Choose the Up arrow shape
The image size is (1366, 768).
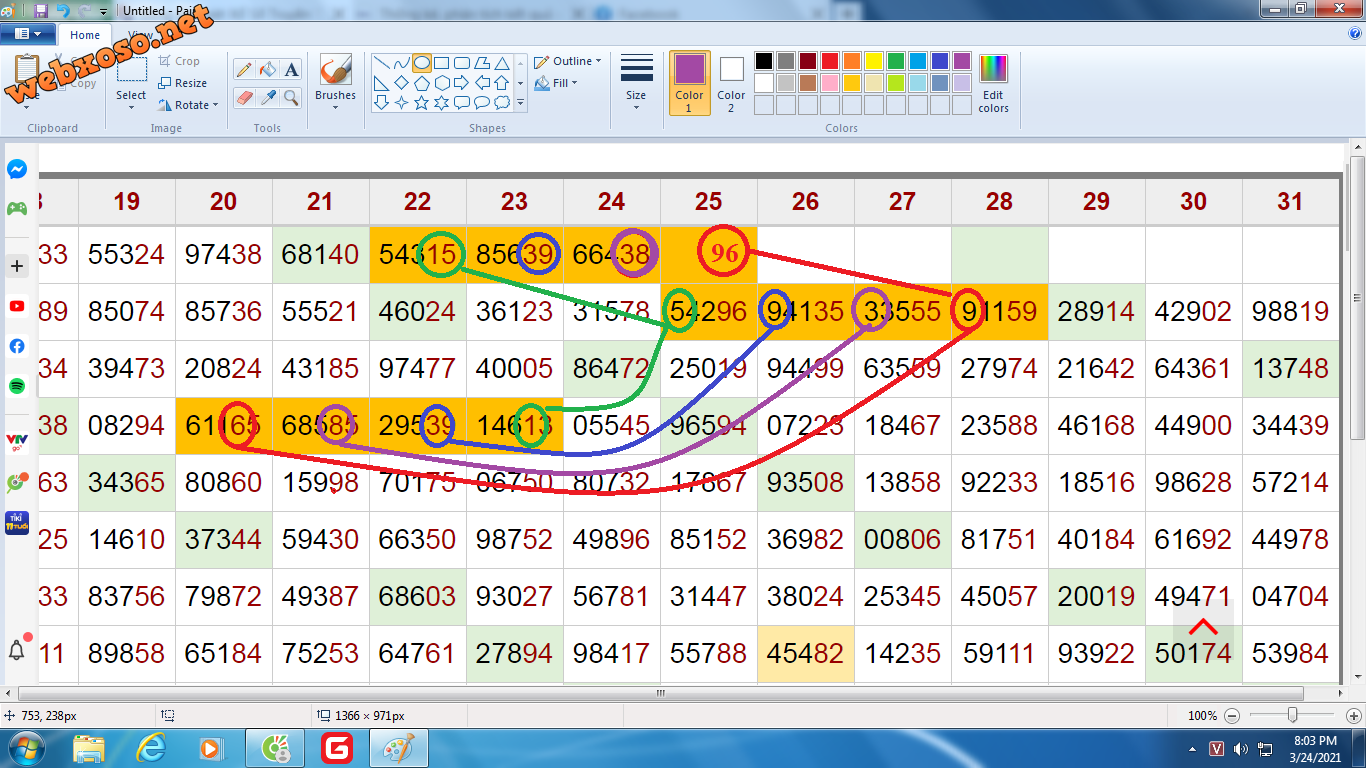click(x=502, y=83)
